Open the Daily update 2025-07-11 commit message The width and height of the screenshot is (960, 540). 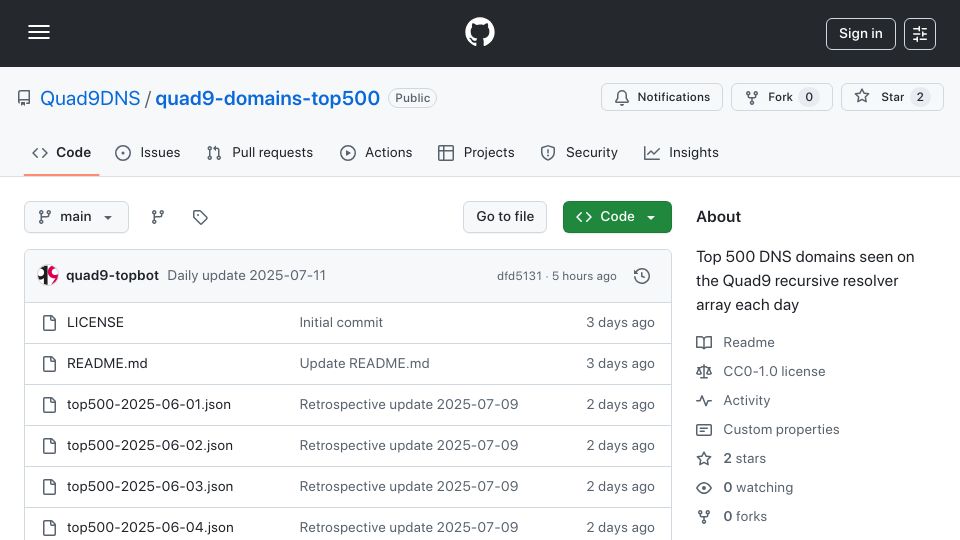pos(246,276)
